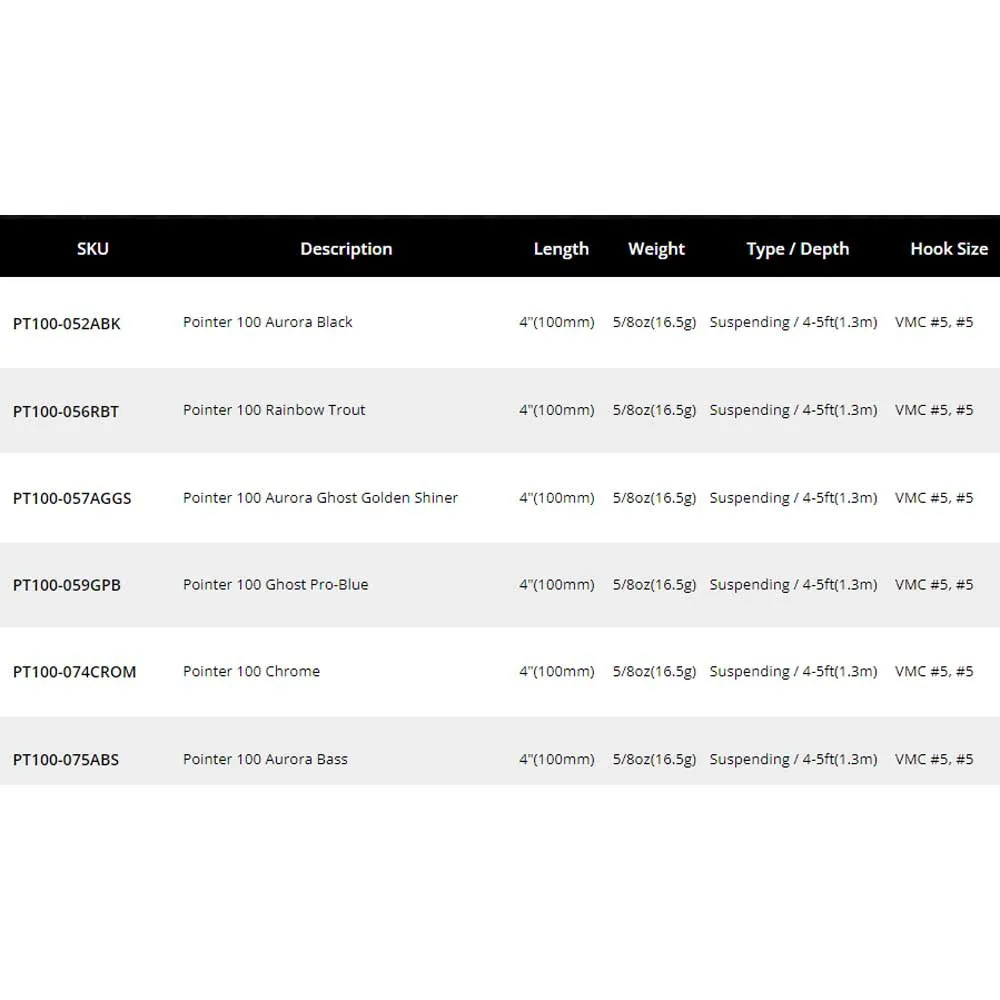Select SKU PT100-057AGGS
The image size is (1000, 1000).
[x=72, y=498]
